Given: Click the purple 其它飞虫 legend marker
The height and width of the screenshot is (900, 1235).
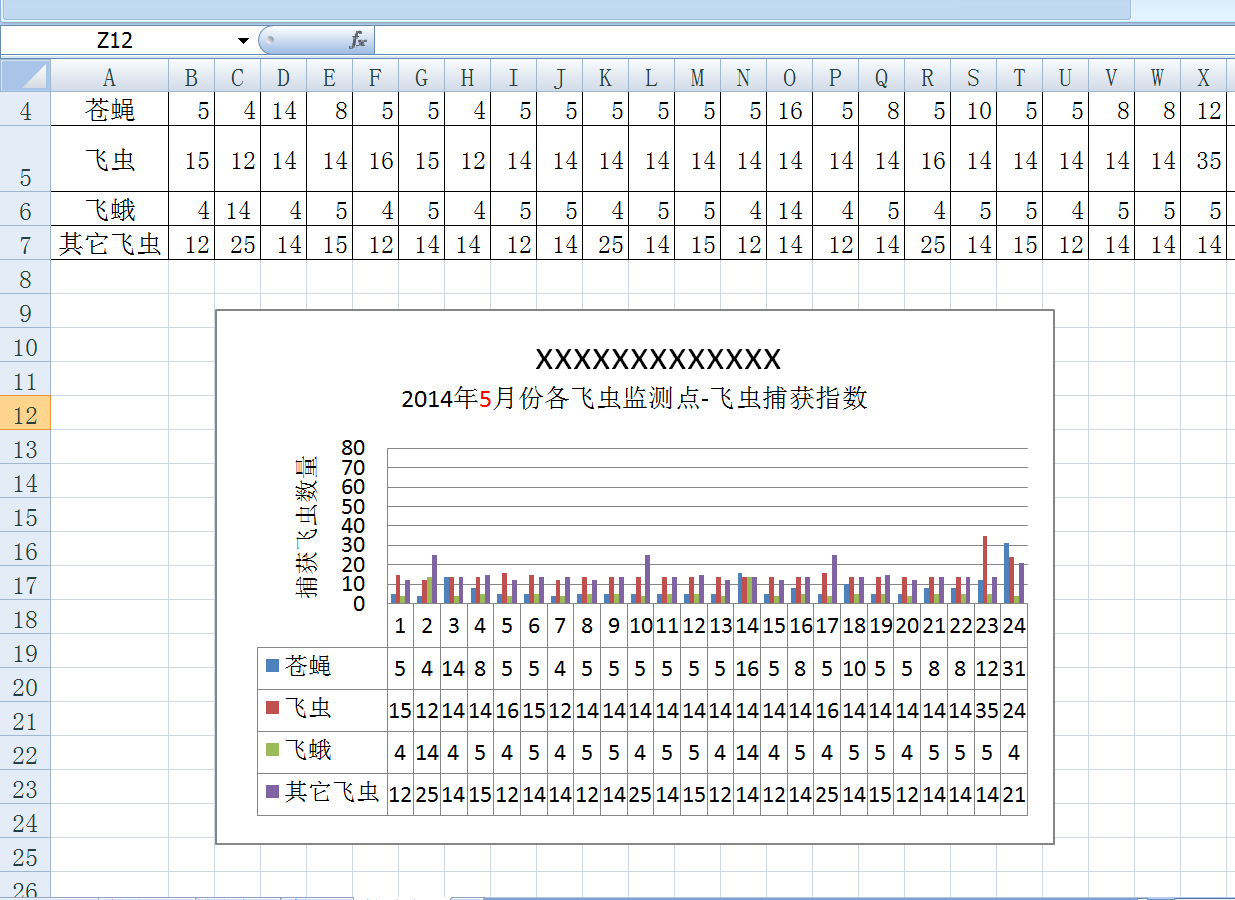Looking at the screenshot, I should 272,792.
